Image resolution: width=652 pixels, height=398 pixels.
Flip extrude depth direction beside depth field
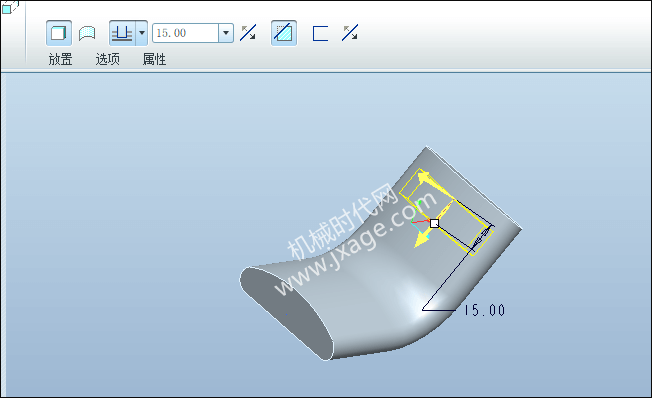[x=248, y=33]
